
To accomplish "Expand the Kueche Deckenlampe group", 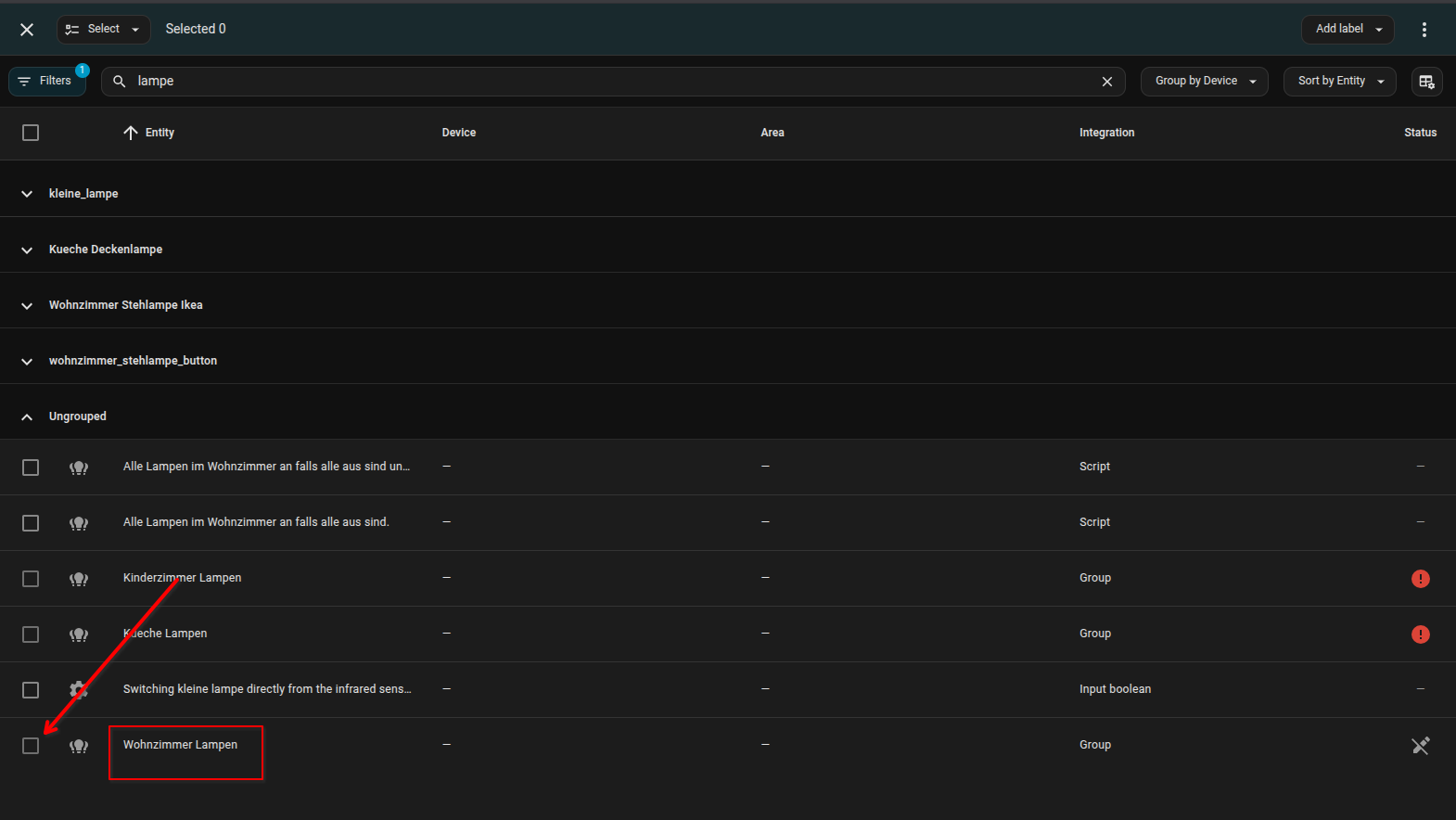I will [27, 250].
